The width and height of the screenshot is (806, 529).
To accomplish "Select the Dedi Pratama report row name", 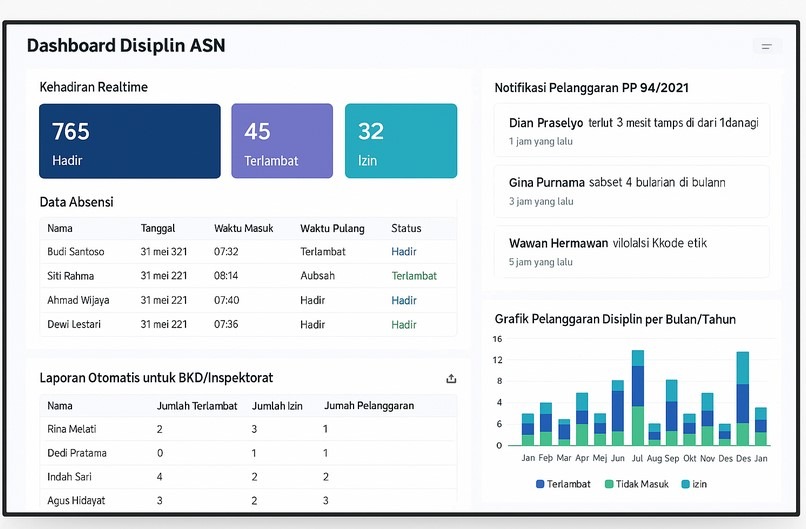I will click(77, 453).
